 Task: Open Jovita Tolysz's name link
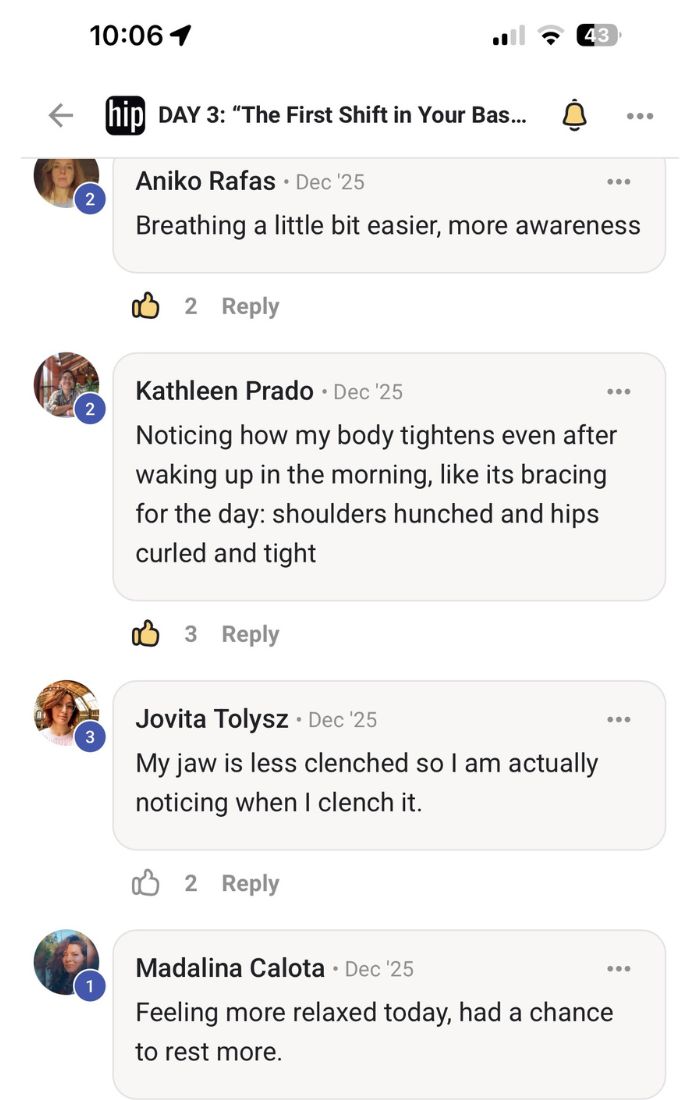(212, 719)
